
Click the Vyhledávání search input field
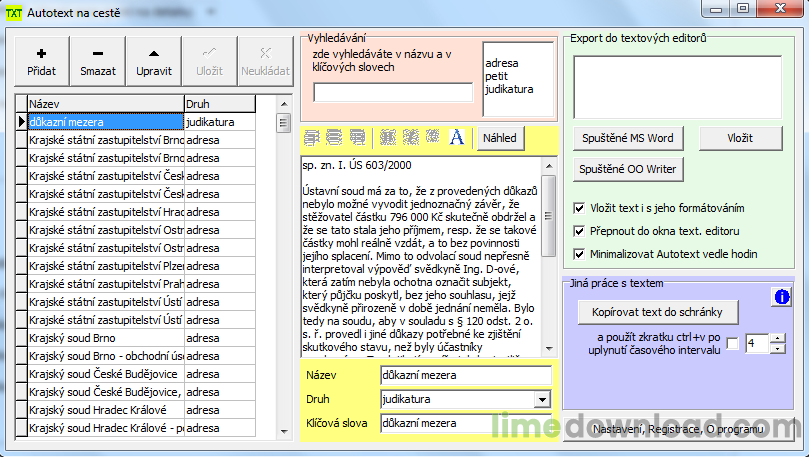[393, 93]
